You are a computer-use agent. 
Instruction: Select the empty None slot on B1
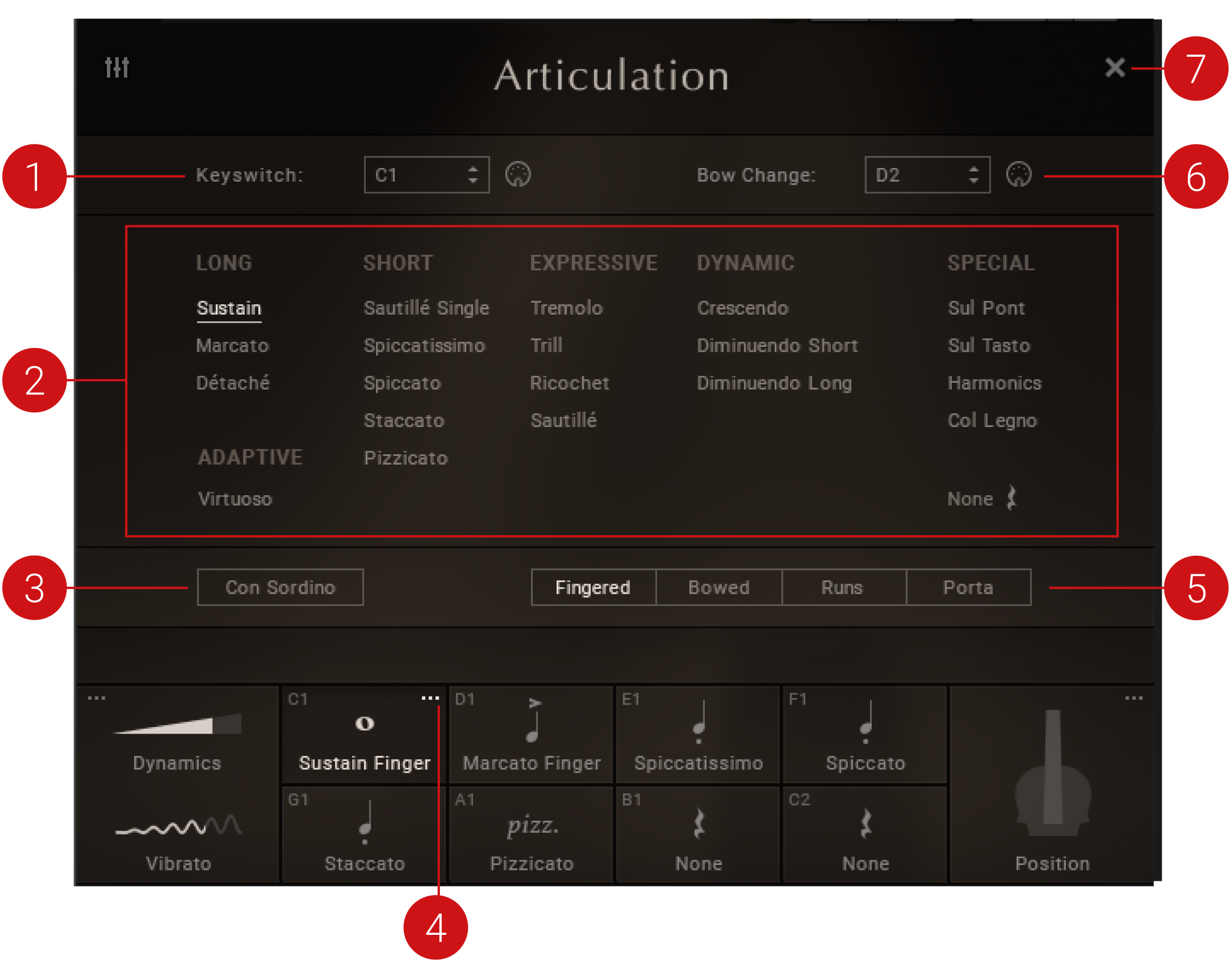697,834
